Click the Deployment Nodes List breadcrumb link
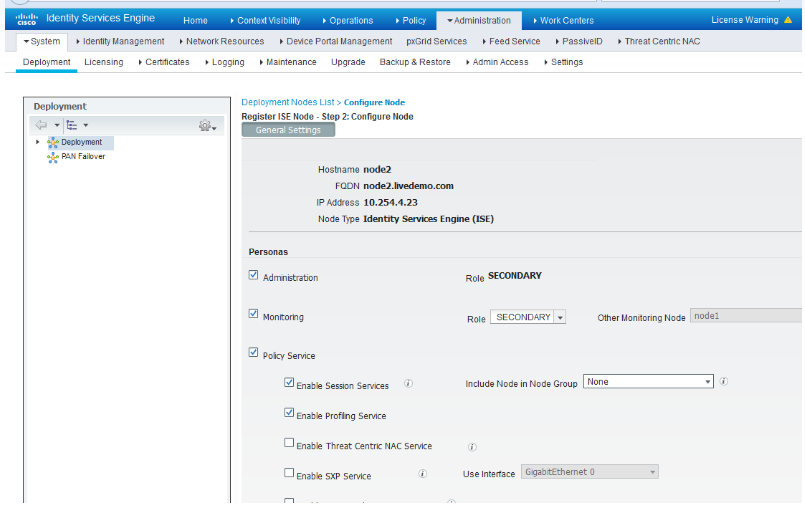 click(x=288, y=102)
